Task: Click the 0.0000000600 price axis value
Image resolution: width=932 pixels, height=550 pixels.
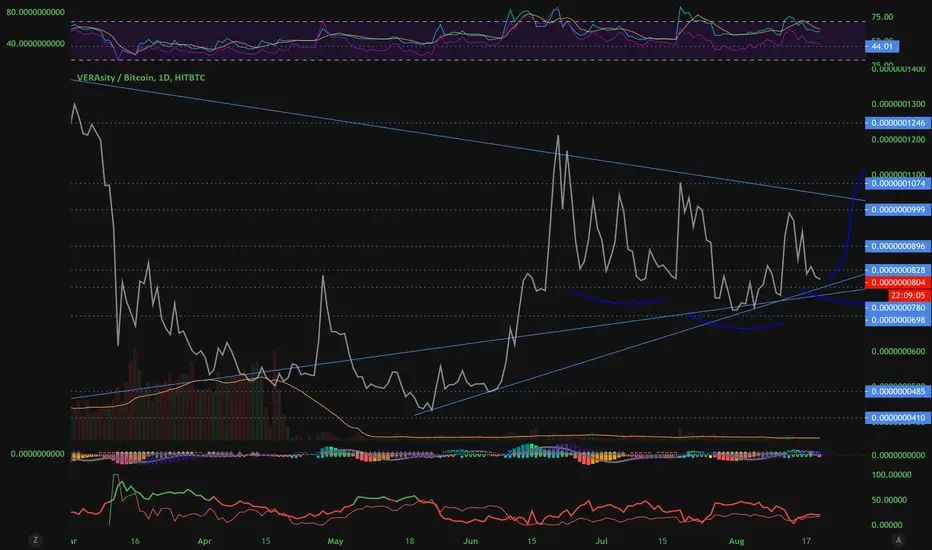Action: 898,351
